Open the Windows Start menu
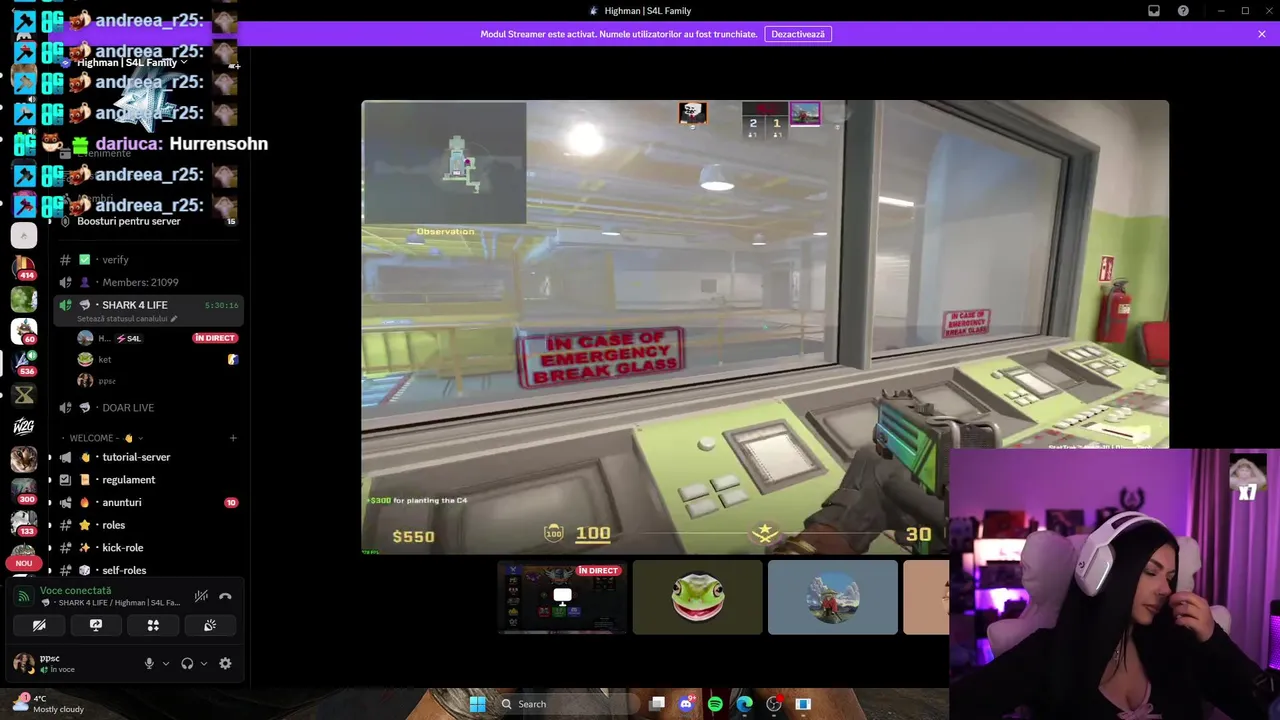Screen dimensions: 1280x720 point(477,704)
